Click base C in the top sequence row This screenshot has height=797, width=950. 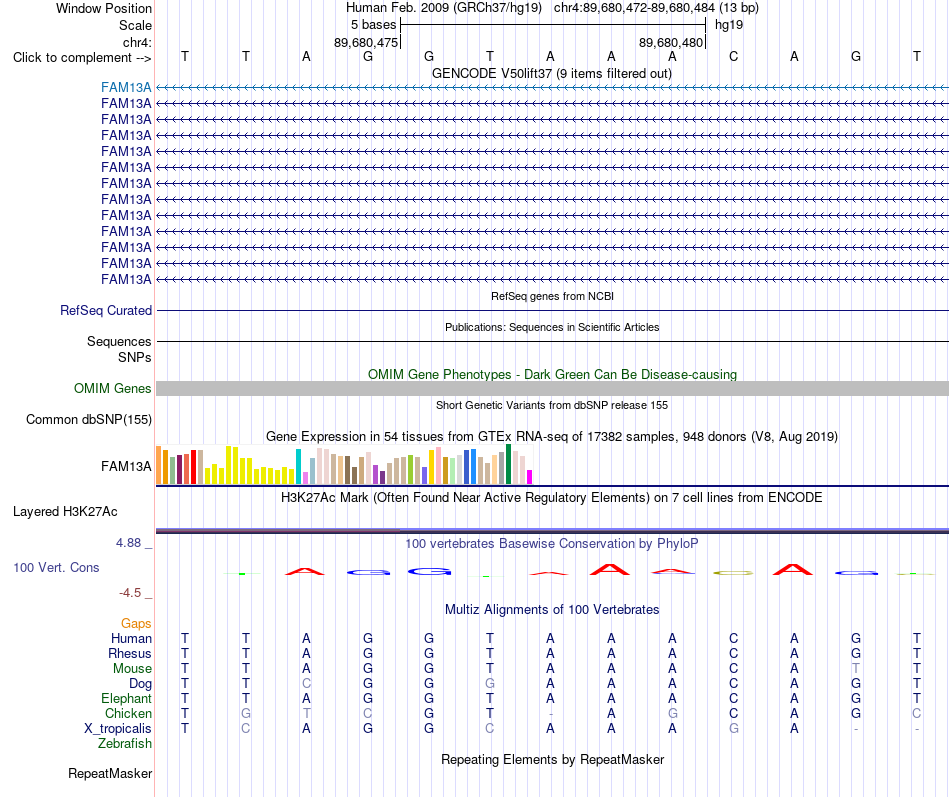[733, 56]
